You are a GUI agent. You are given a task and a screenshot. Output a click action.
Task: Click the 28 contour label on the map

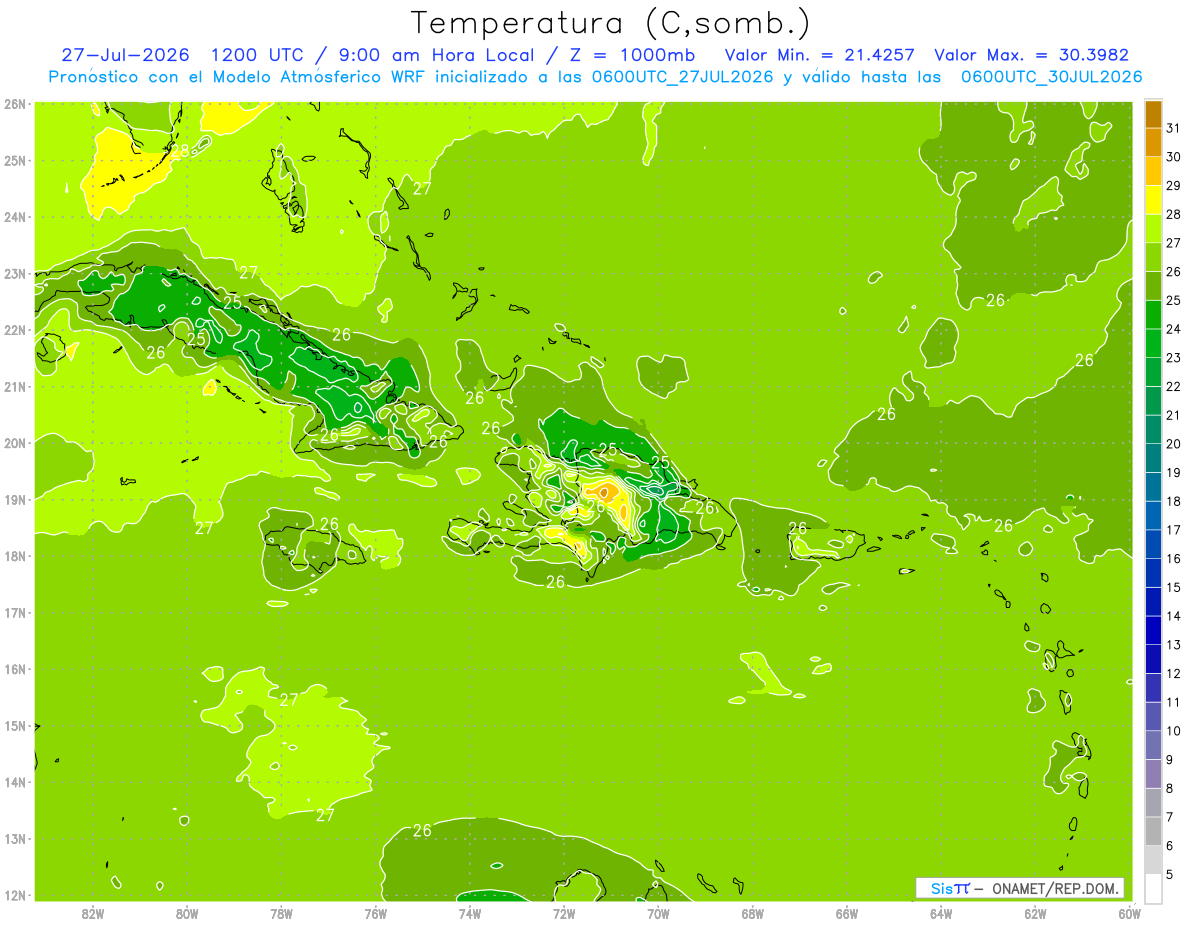[179, 151]
